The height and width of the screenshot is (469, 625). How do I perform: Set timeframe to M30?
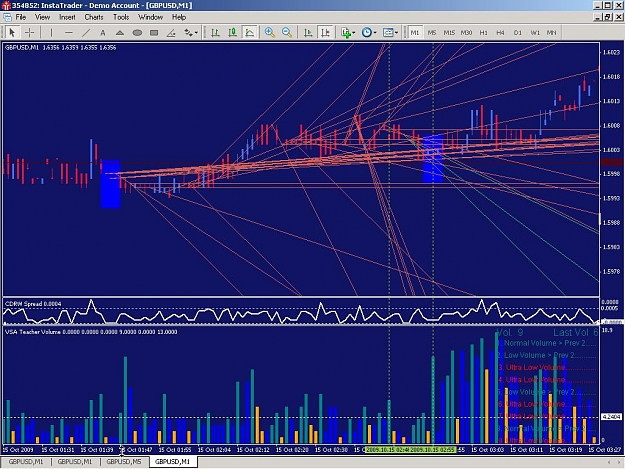click(466, 33)
